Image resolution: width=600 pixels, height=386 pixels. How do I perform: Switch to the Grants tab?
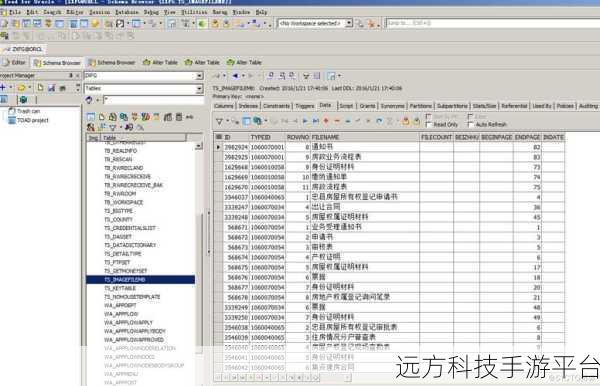pos(367,106)
